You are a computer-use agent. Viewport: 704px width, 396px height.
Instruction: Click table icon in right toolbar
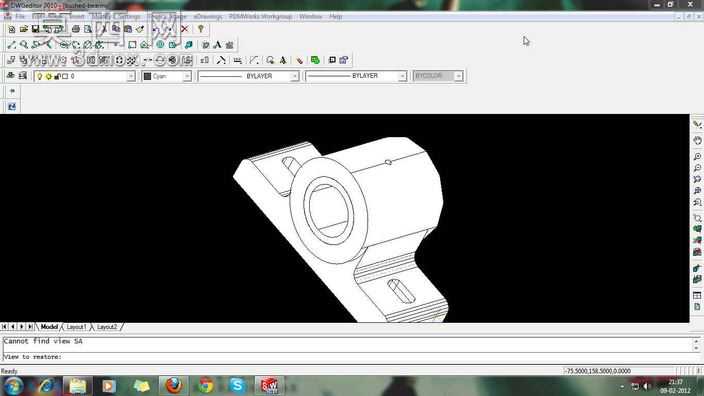pyautogui.click(x=697, y=295)
